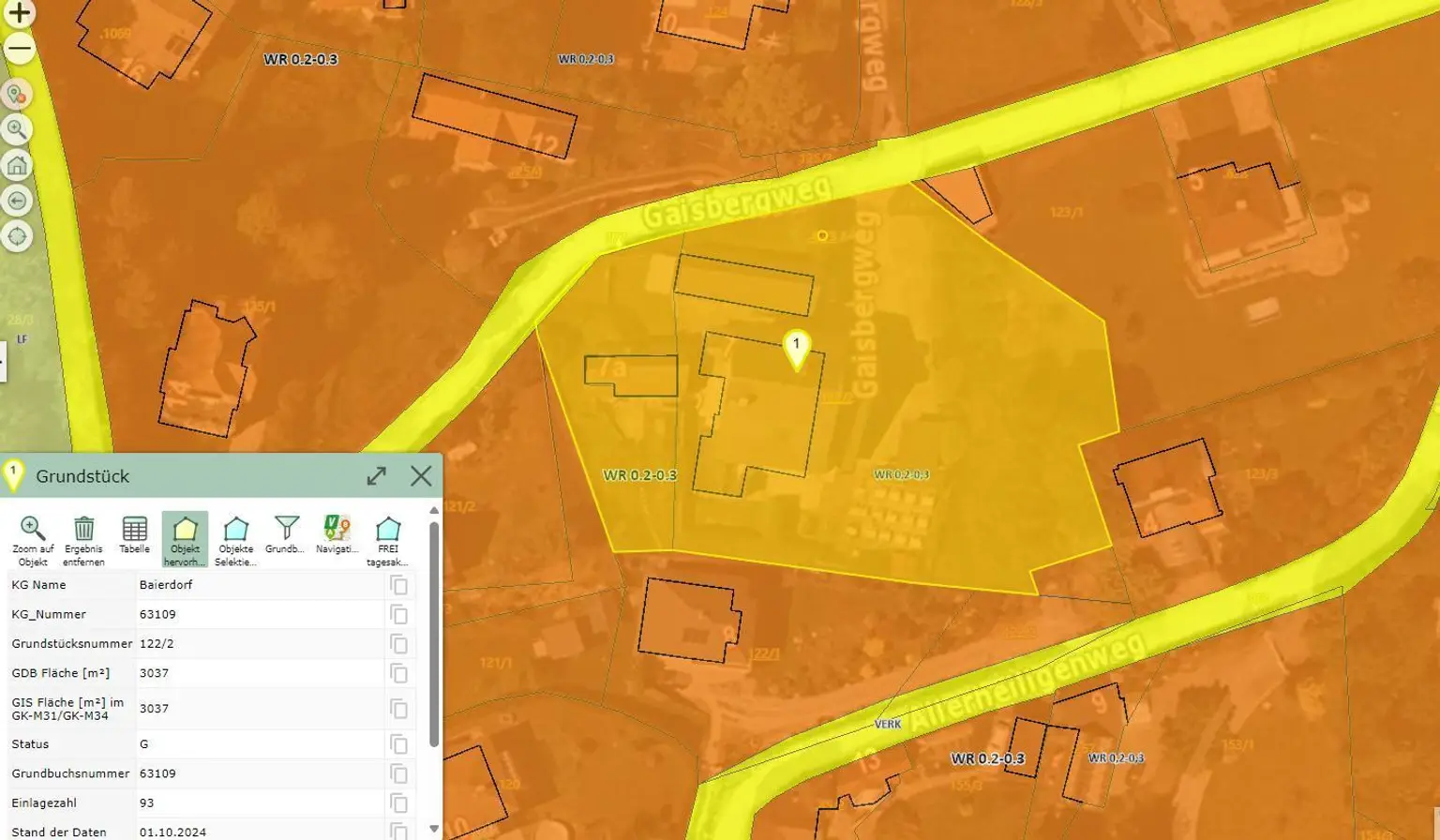Go back to previous map view

tap(17, 201)
